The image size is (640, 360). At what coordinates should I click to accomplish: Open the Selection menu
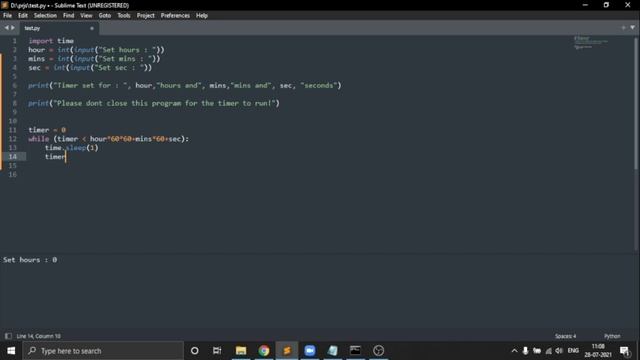[45, 16]
